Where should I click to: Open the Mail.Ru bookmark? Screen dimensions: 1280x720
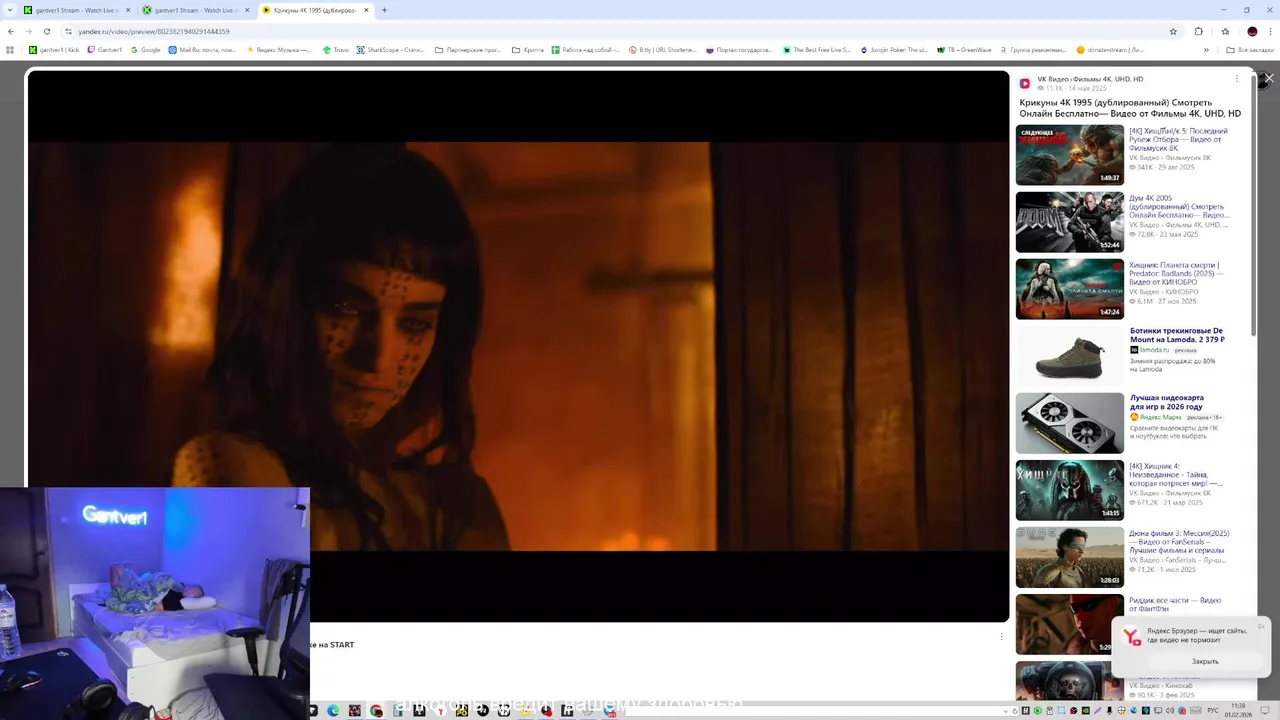(203, 49)
